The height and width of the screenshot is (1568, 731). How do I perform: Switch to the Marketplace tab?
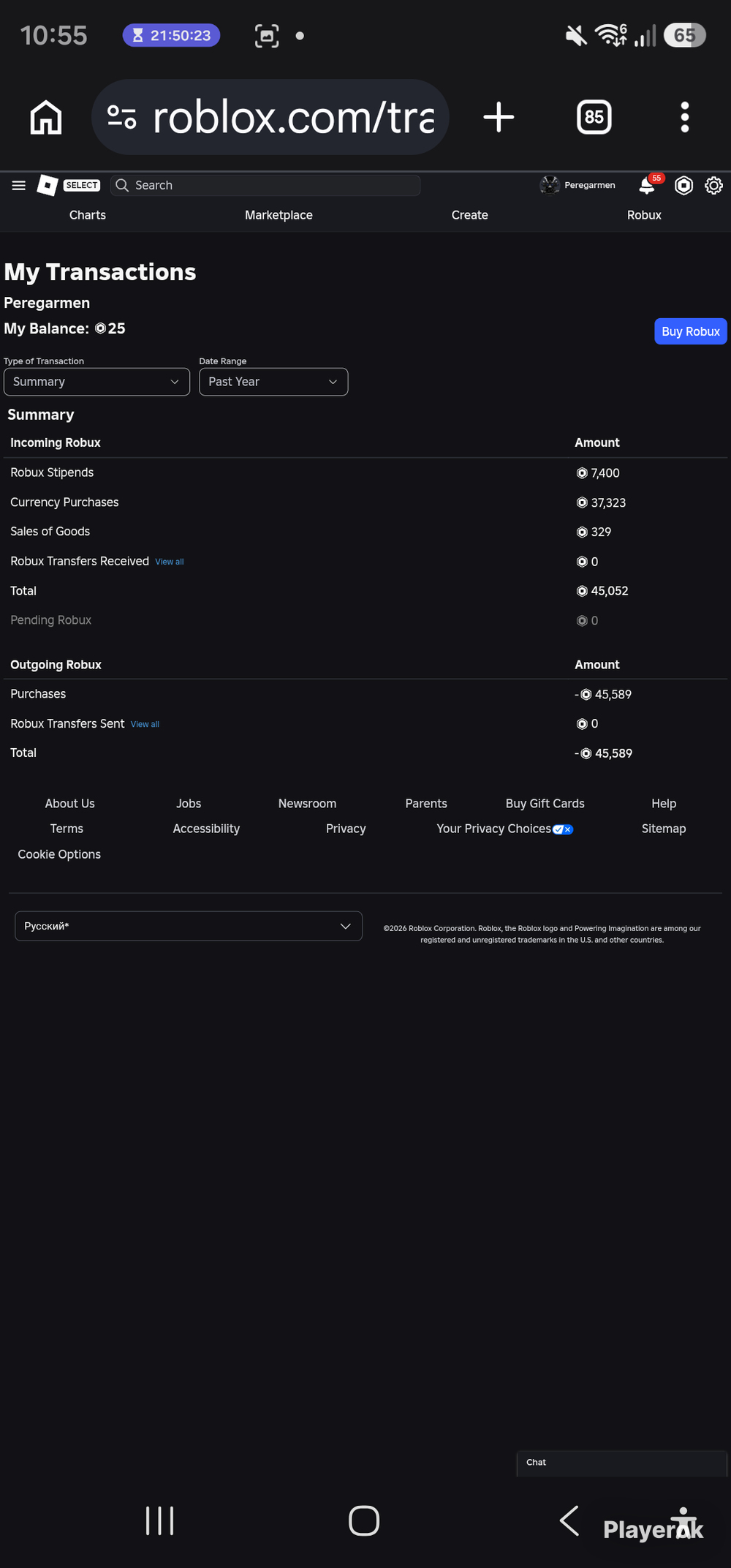pyautogui.click(x=279, y=215)
